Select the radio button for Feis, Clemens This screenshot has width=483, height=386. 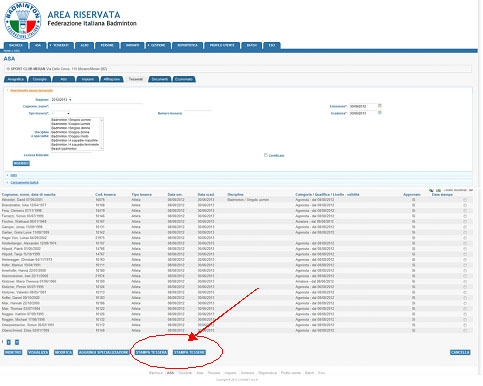click(x=465, y=211)
